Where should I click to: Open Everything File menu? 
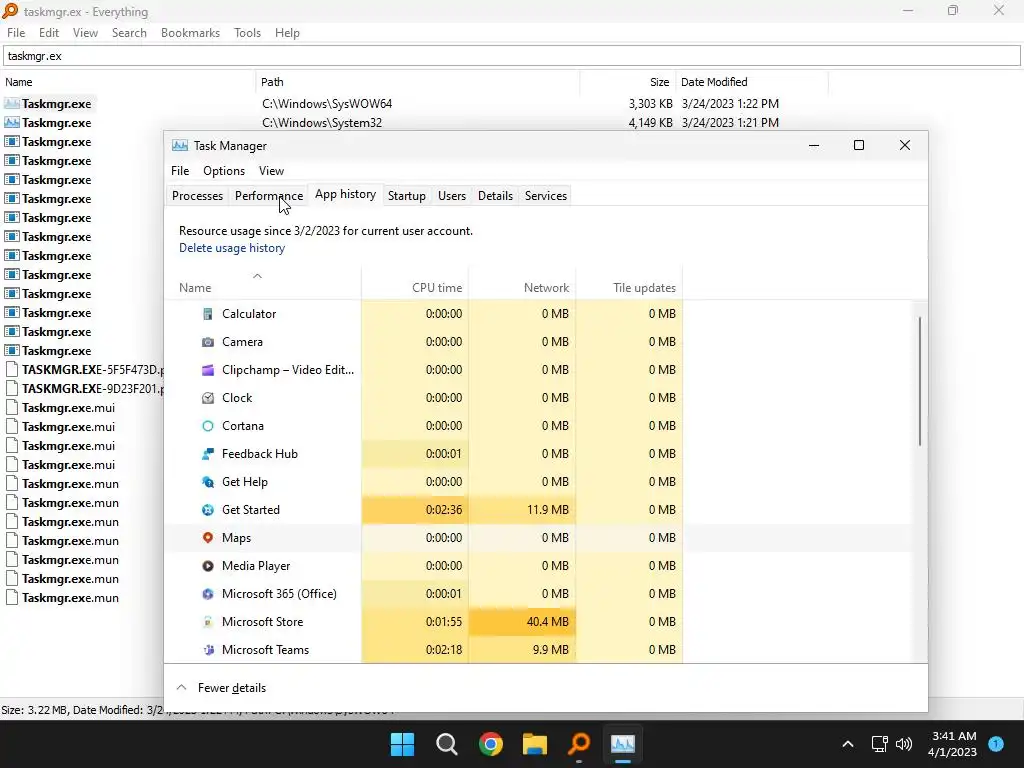tap(16, 33)
